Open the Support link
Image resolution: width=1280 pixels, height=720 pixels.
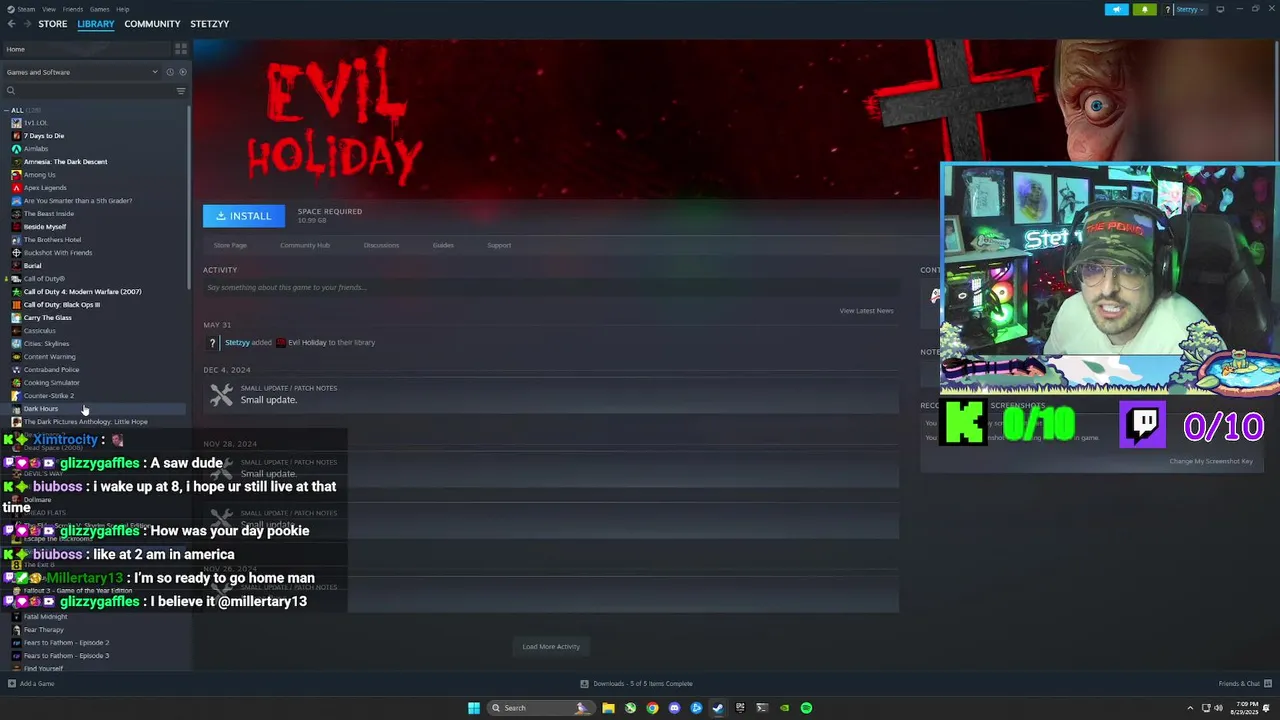[499, 245]
